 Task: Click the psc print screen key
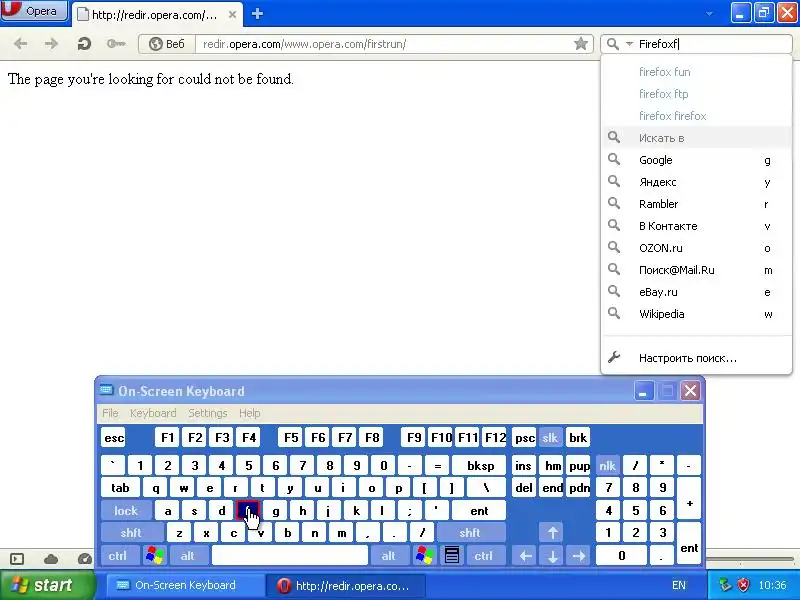[524, 438]
